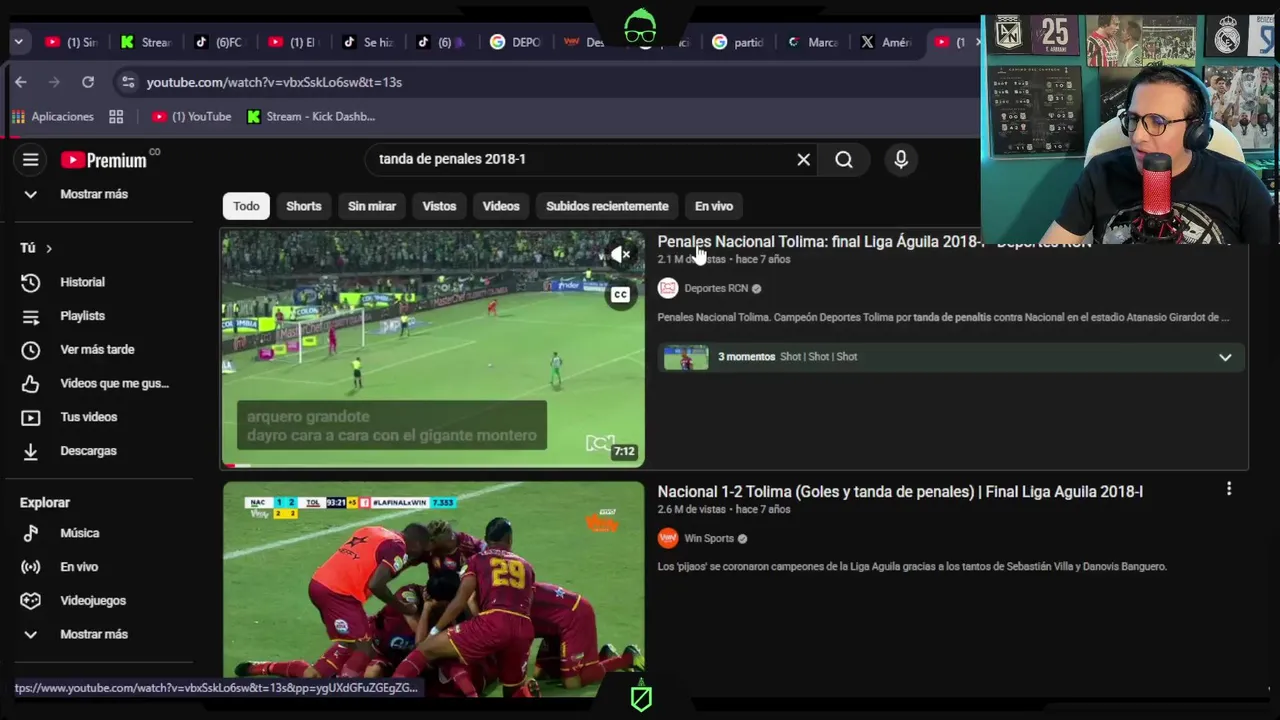Open site info icon in address bar
Viewport: 1280px width, 720px height.
click(x=126, y=82)
